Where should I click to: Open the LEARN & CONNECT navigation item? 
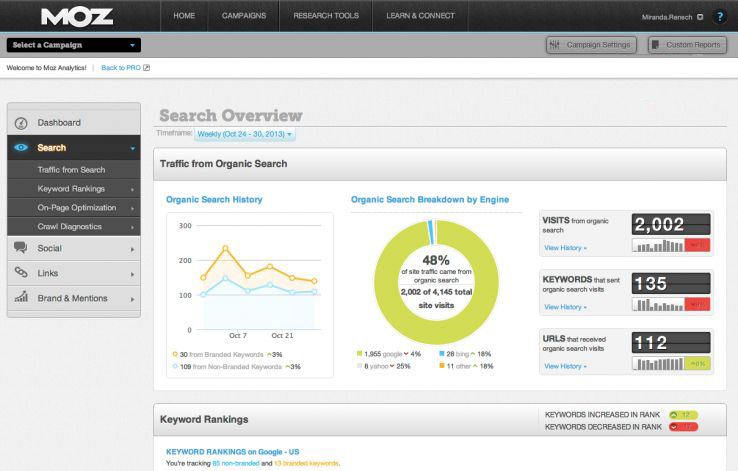420,16
